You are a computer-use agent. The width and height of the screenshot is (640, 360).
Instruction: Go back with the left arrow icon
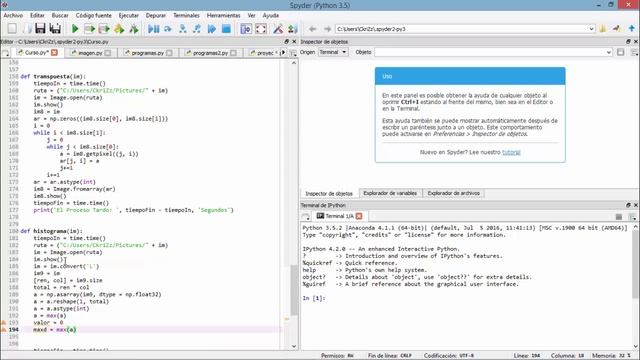click(313, 29)
